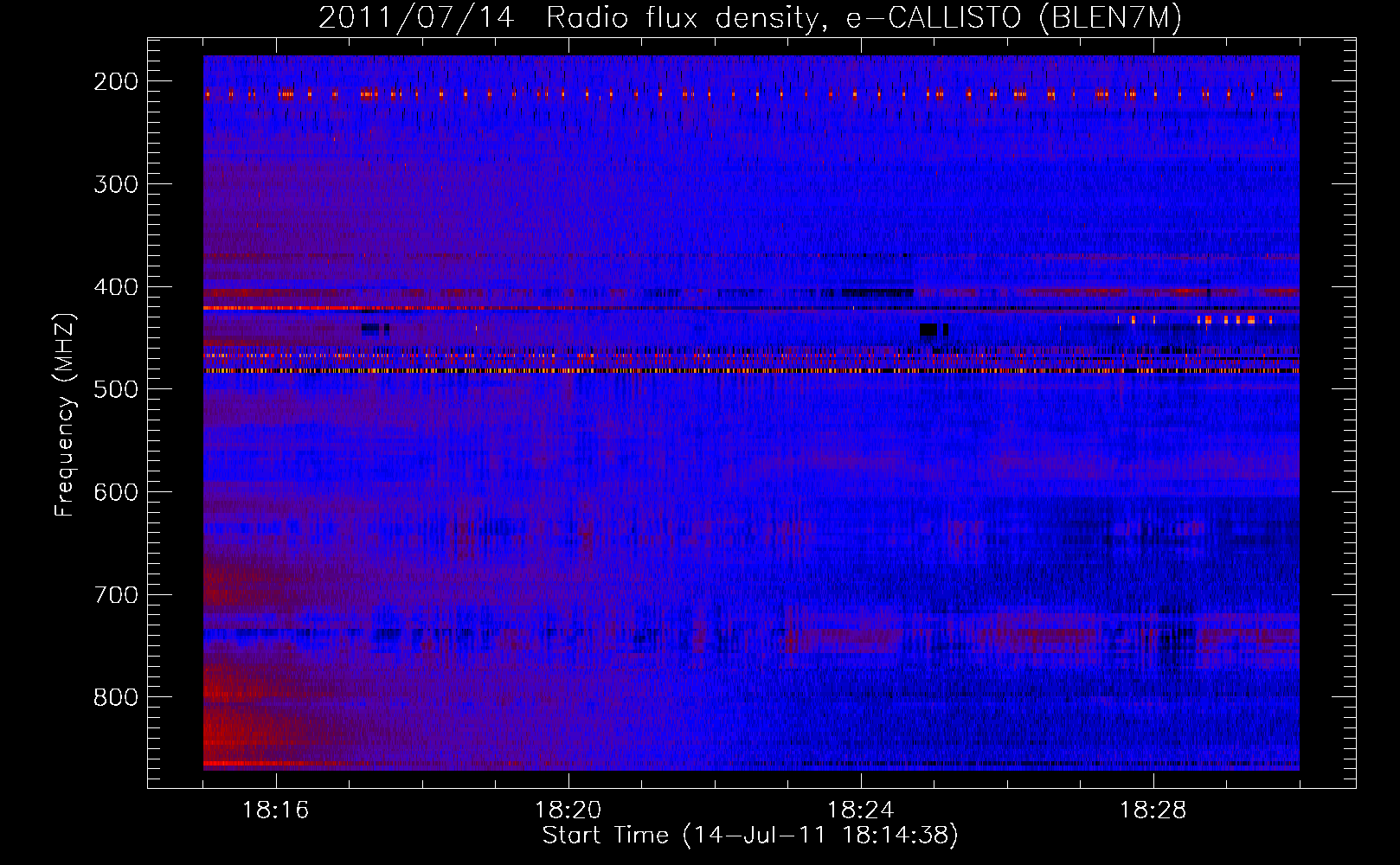
Task: Click the 200 frequency tick label
Action: tap(116, 81)
